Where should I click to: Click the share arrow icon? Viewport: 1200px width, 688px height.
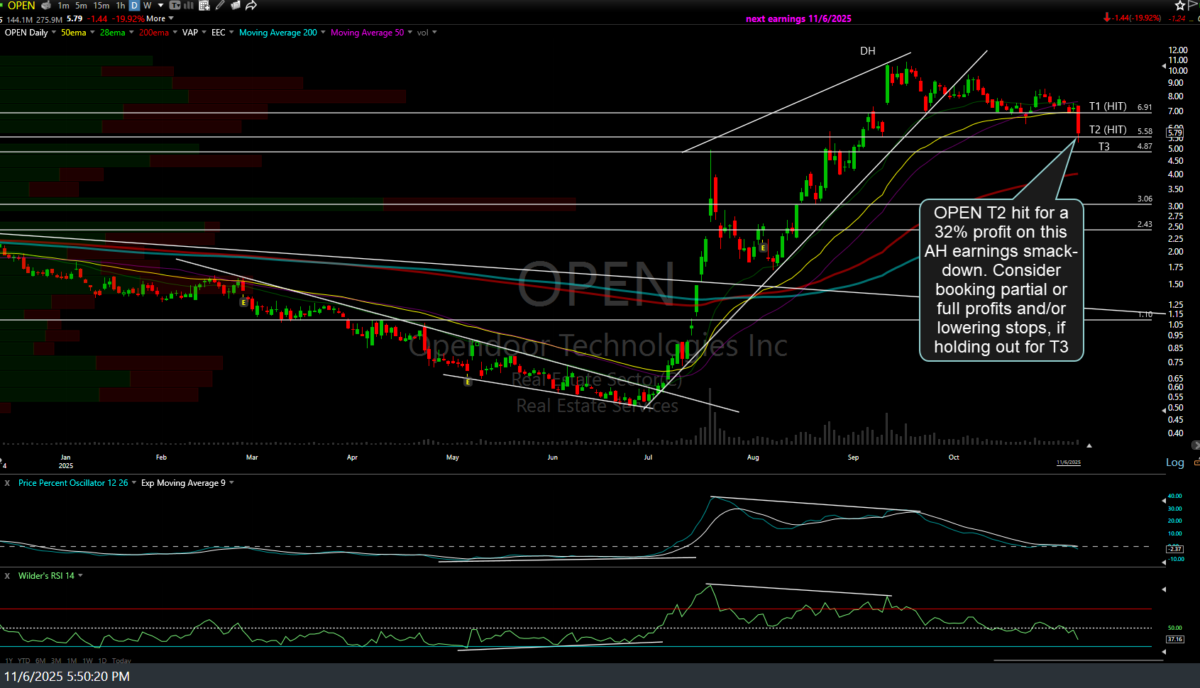click(x=251, y=6)
